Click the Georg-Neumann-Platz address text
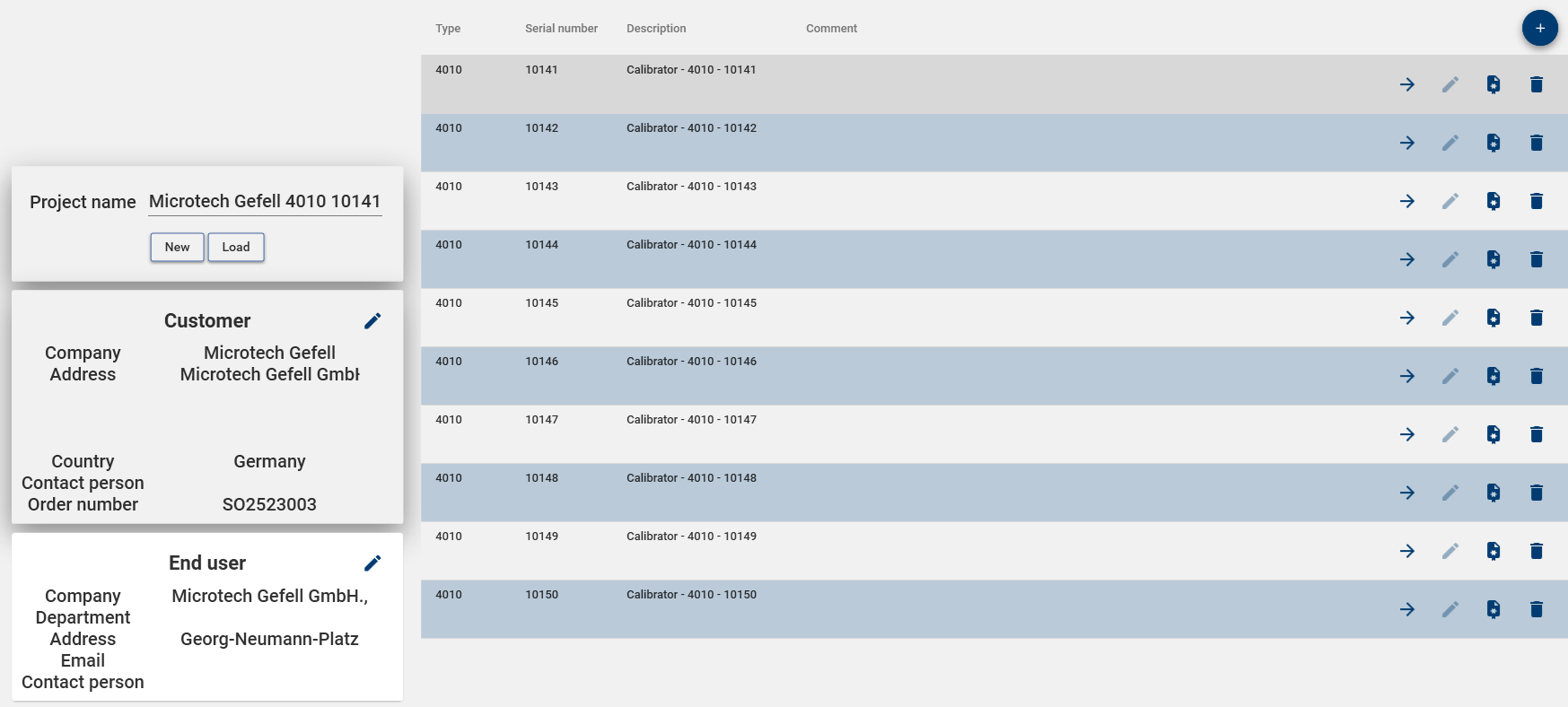 (x=269, y=639)
